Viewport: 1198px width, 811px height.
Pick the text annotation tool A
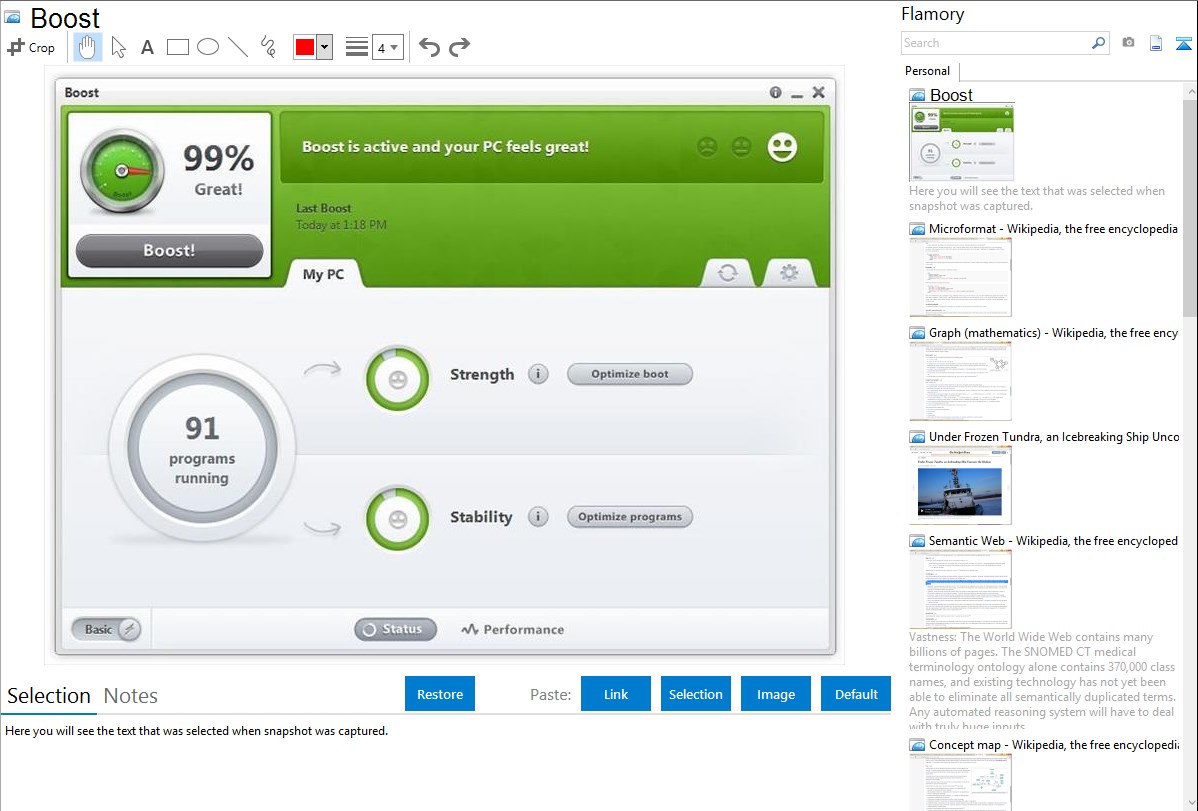click(x=147, y=47)
